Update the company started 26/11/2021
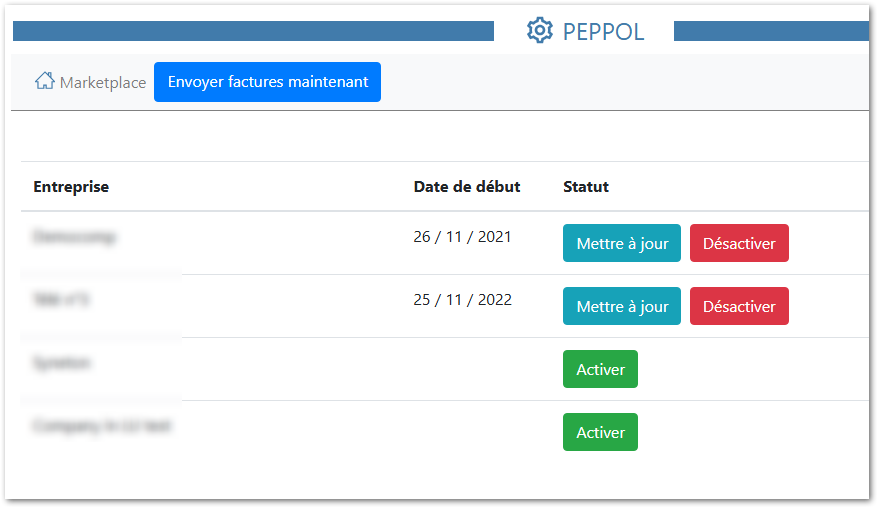Viewport: 878px width, 508px height. click(x=622, y=243)
